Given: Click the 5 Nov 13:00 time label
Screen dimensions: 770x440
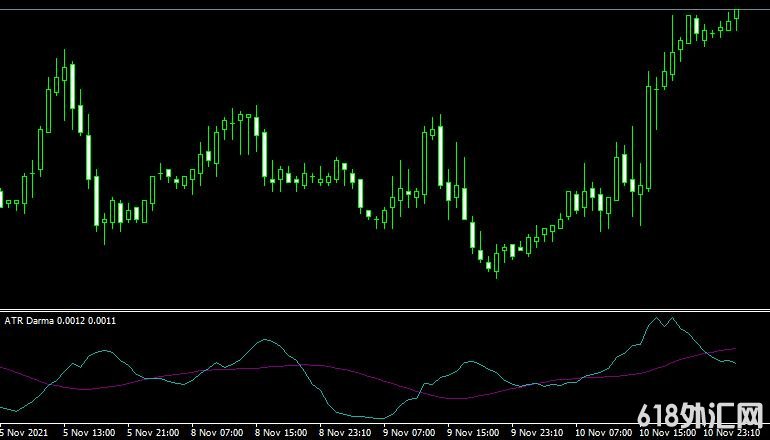Looking at the screenshot, I should click(89, 433).
